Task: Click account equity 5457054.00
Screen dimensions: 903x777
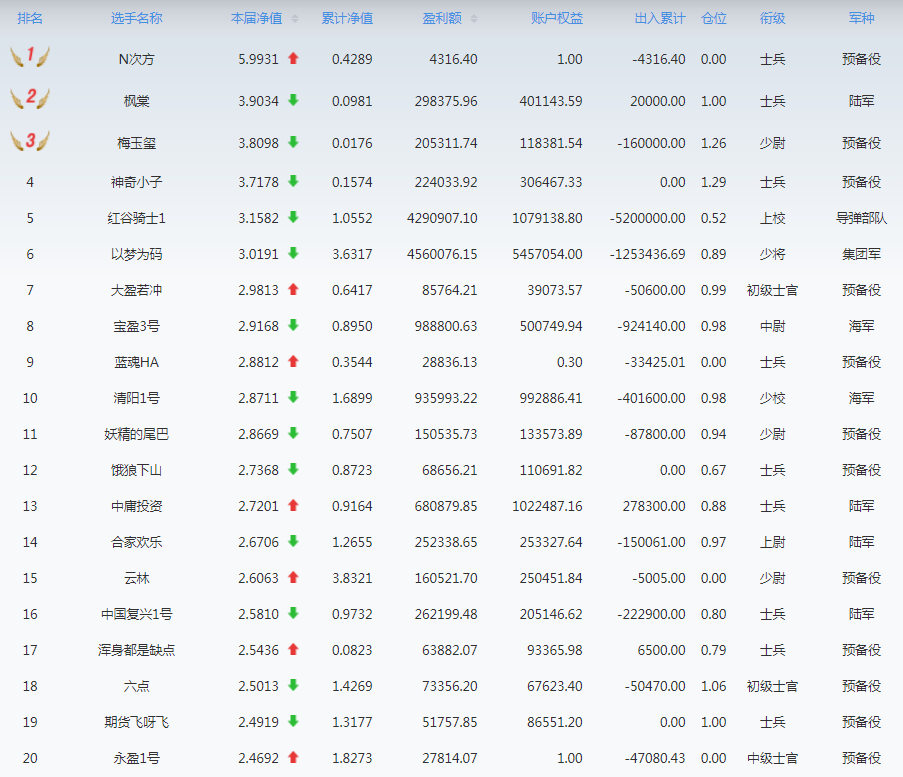Action: 547,254
